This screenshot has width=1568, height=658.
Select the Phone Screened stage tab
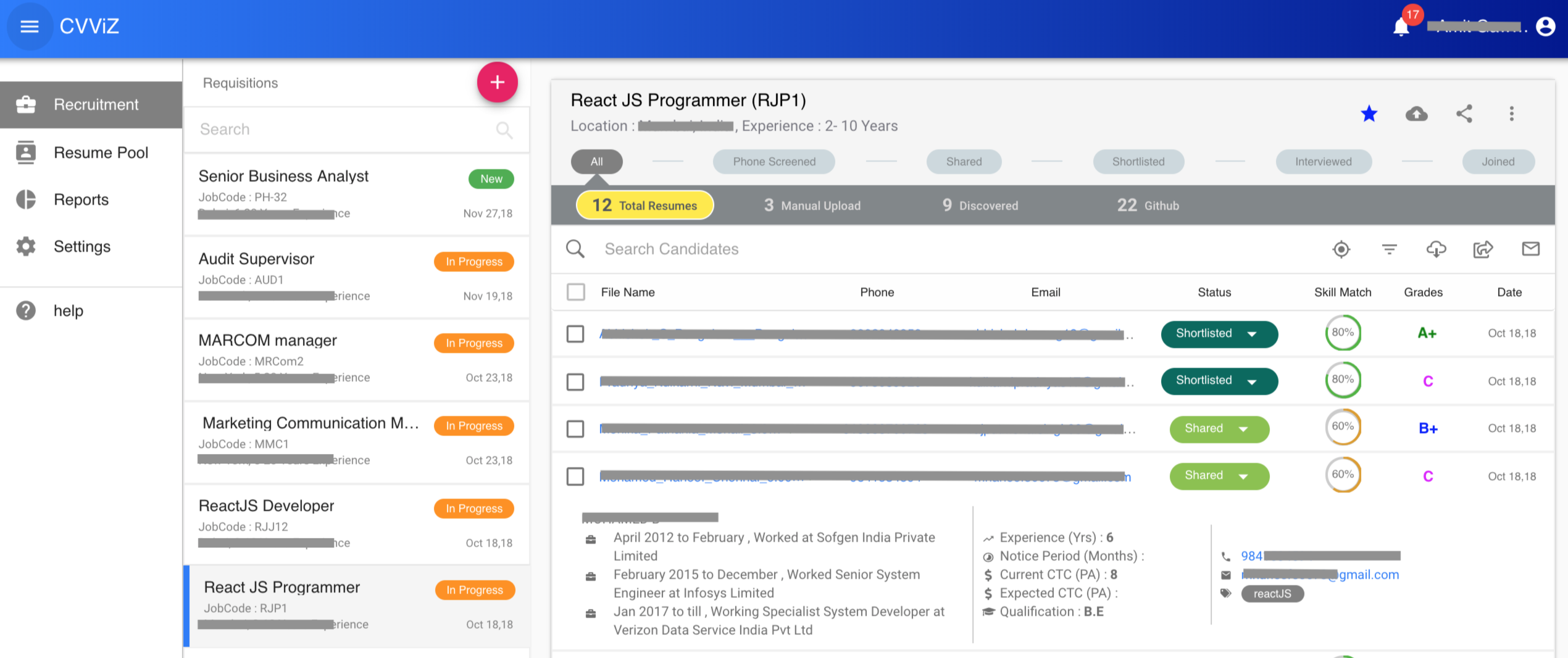pos(774,161)
